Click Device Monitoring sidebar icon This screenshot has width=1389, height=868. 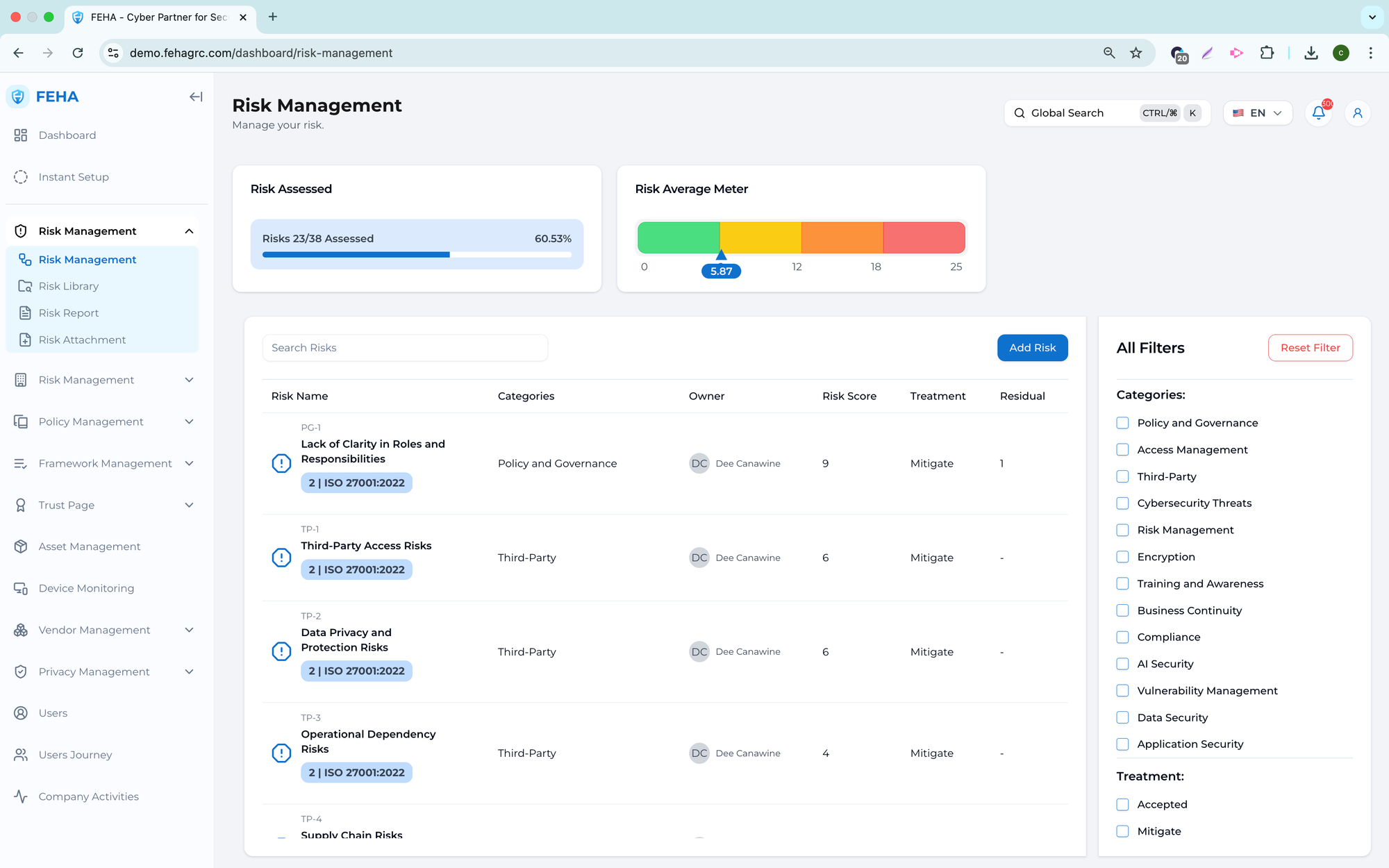pos(21,588)
